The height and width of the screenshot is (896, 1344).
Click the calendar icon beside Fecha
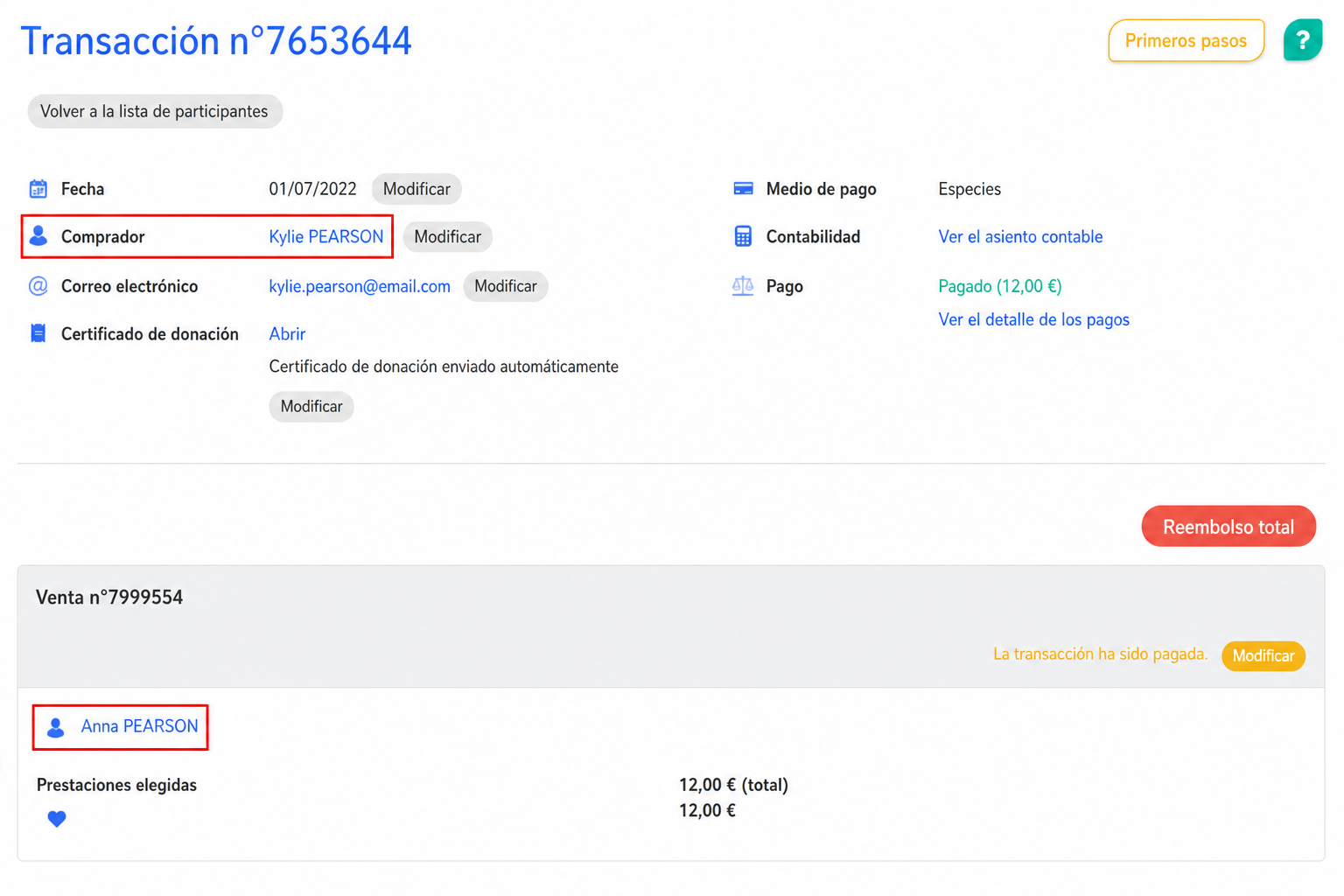[x=38, y=189]
